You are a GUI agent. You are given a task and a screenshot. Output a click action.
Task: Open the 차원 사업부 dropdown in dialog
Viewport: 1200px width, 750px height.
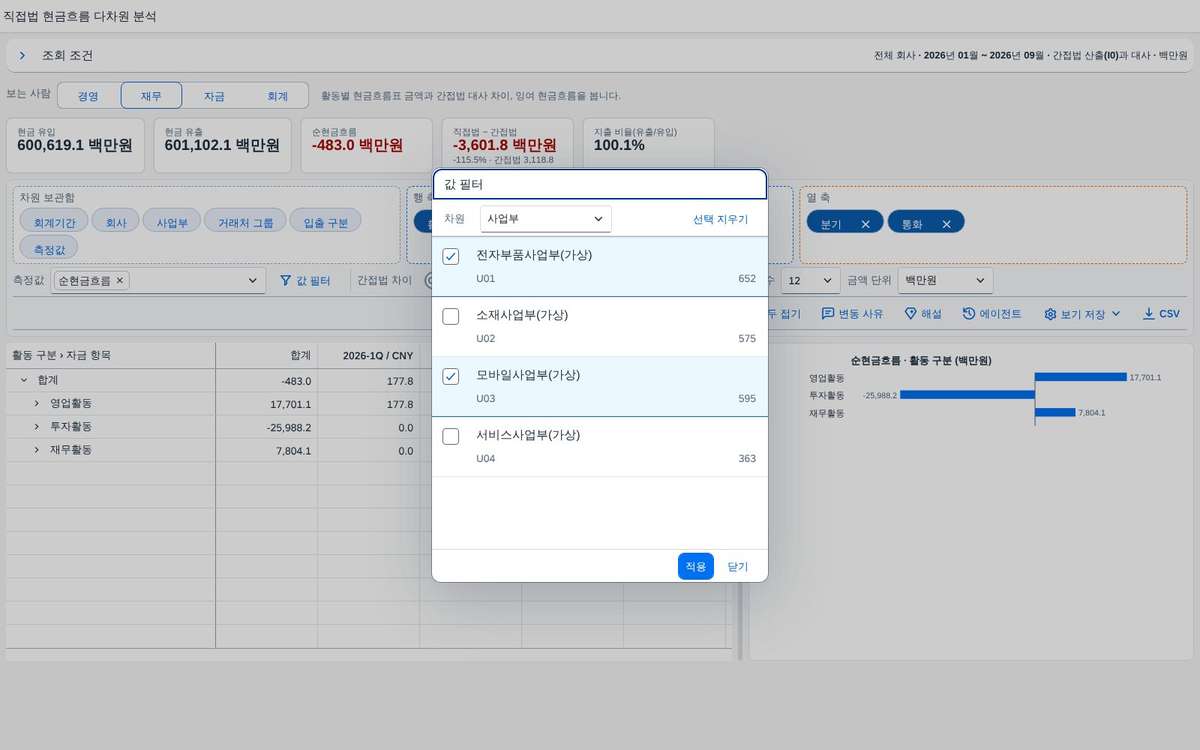click(x=545, y=219)
